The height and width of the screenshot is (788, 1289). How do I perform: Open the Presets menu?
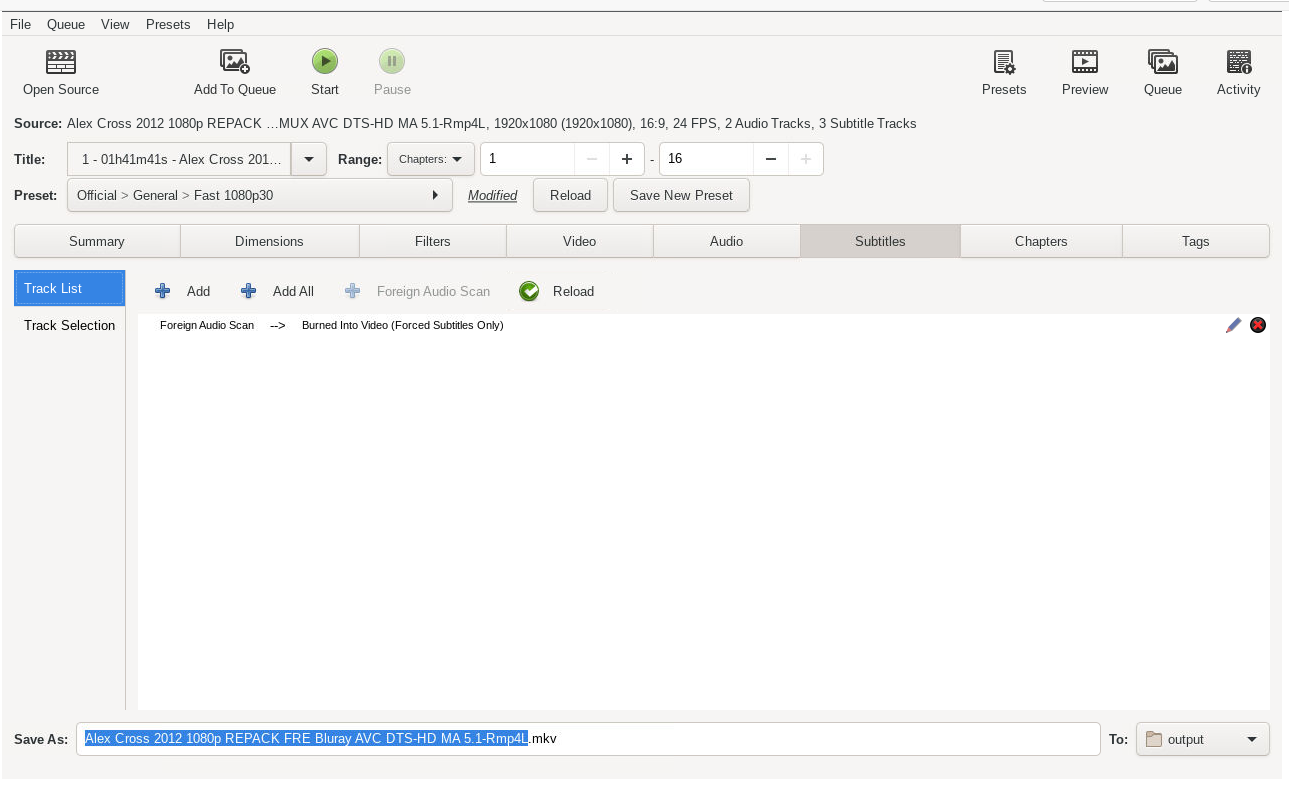167,24
